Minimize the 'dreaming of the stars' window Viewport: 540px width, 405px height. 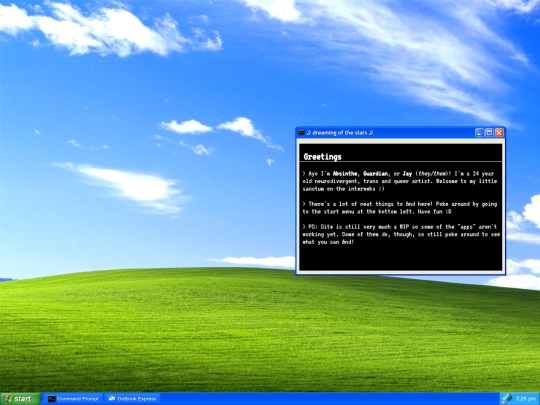point(479,133)
